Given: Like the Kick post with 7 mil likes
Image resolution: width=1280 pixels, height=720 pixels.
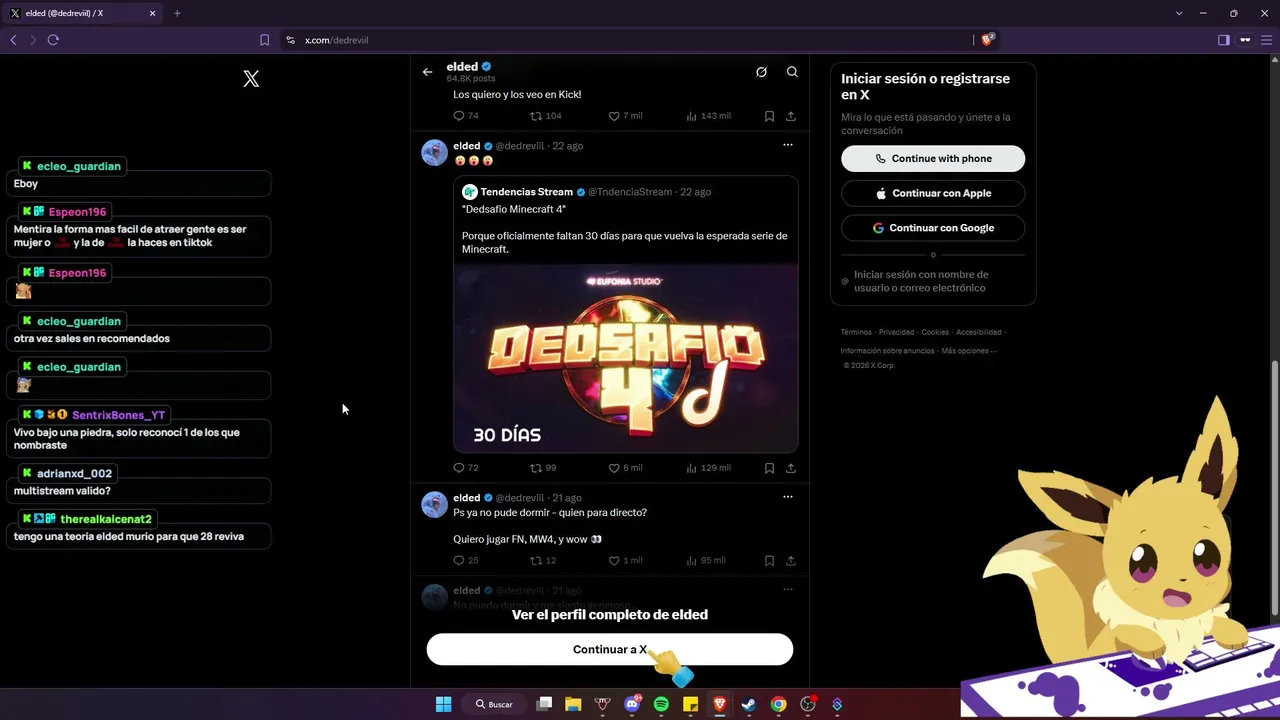Looking at the screenshot, I should [625, 116].
